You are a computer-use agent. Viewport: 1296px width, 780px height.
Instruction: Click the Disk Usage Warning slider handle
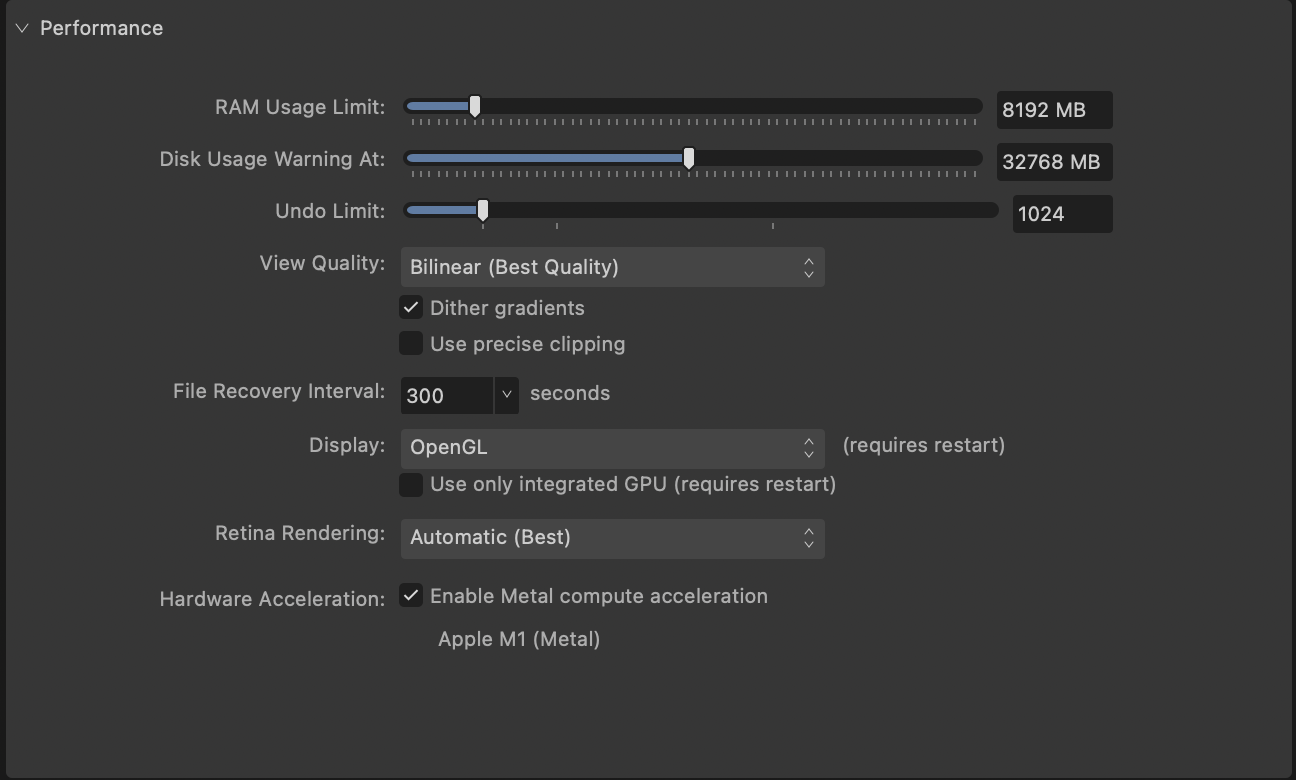(x=689, y=157)
